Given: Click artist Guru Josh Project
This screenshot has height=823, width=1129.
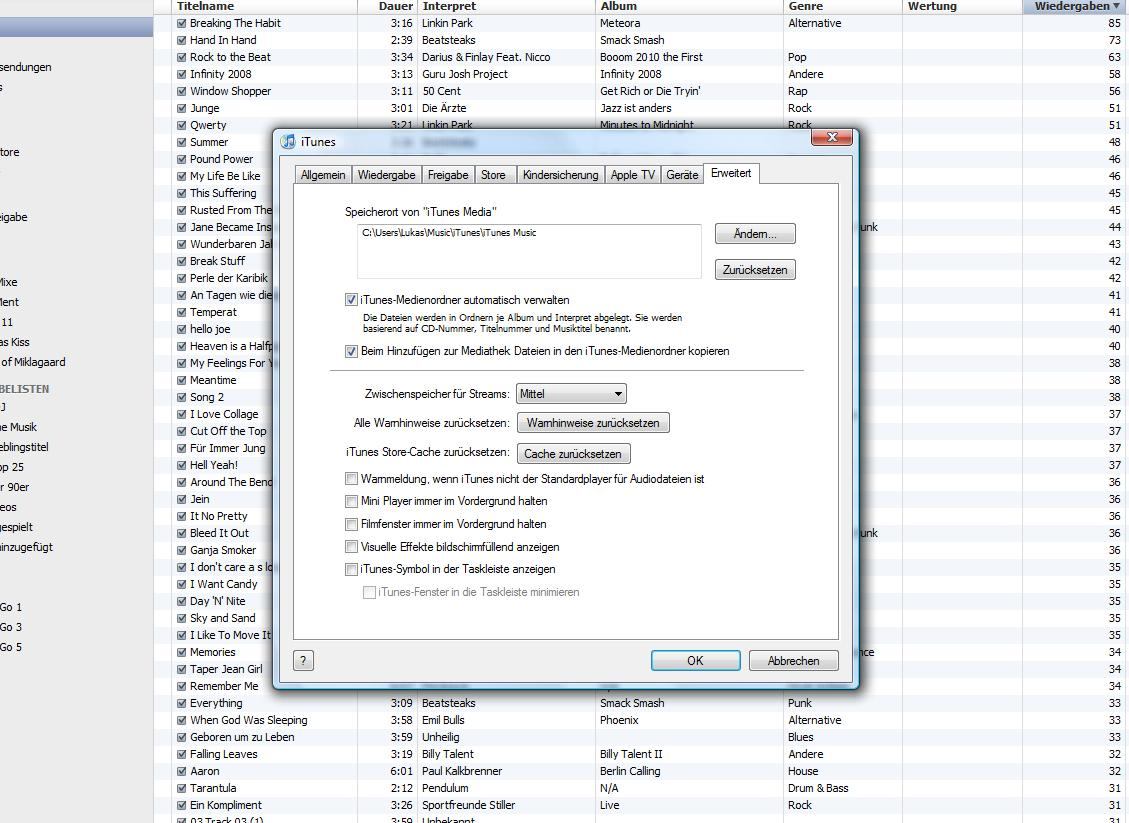Looking at the screenshot, I should click(464, 74).
